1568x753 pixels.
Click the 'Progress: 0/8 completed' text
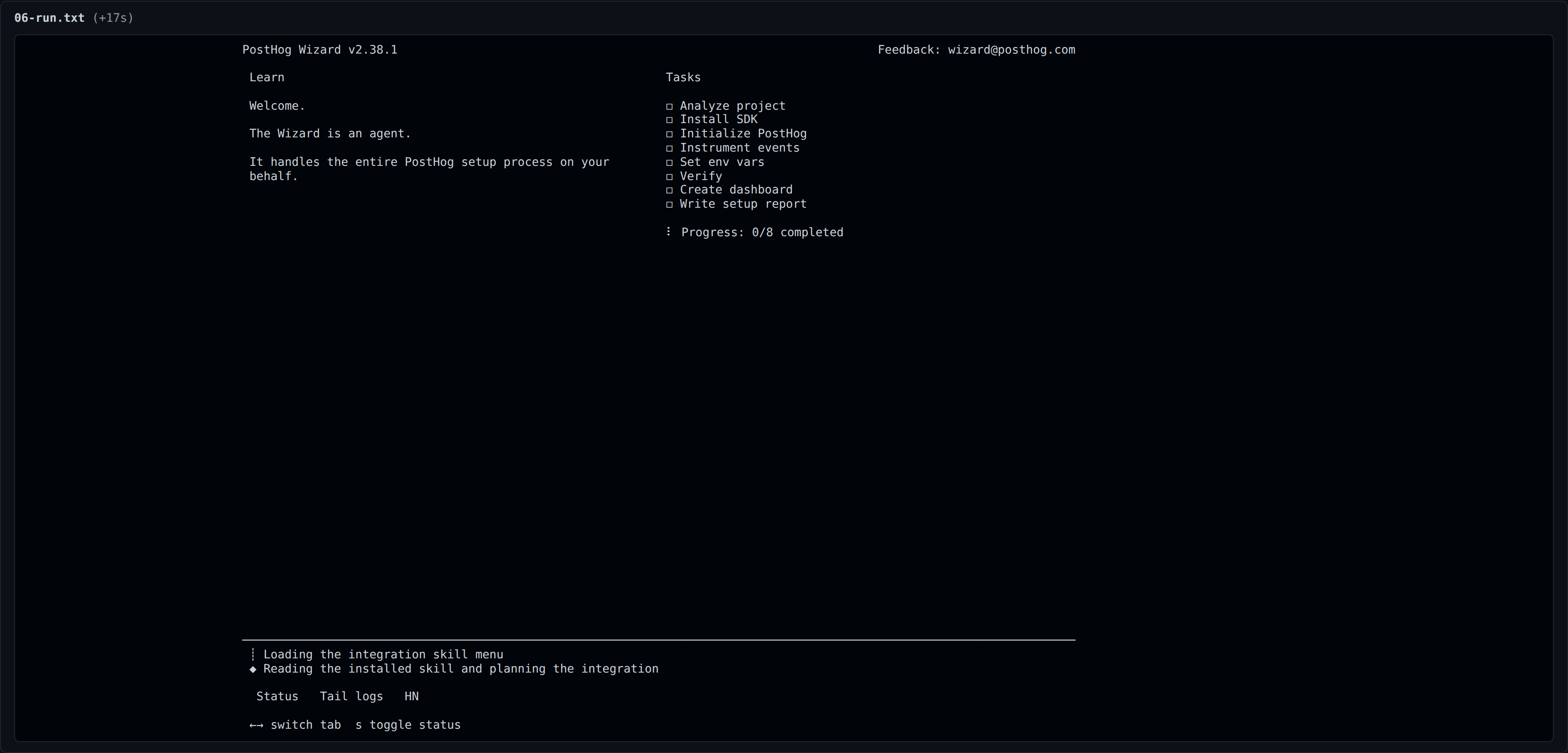[x=762, y=232]
